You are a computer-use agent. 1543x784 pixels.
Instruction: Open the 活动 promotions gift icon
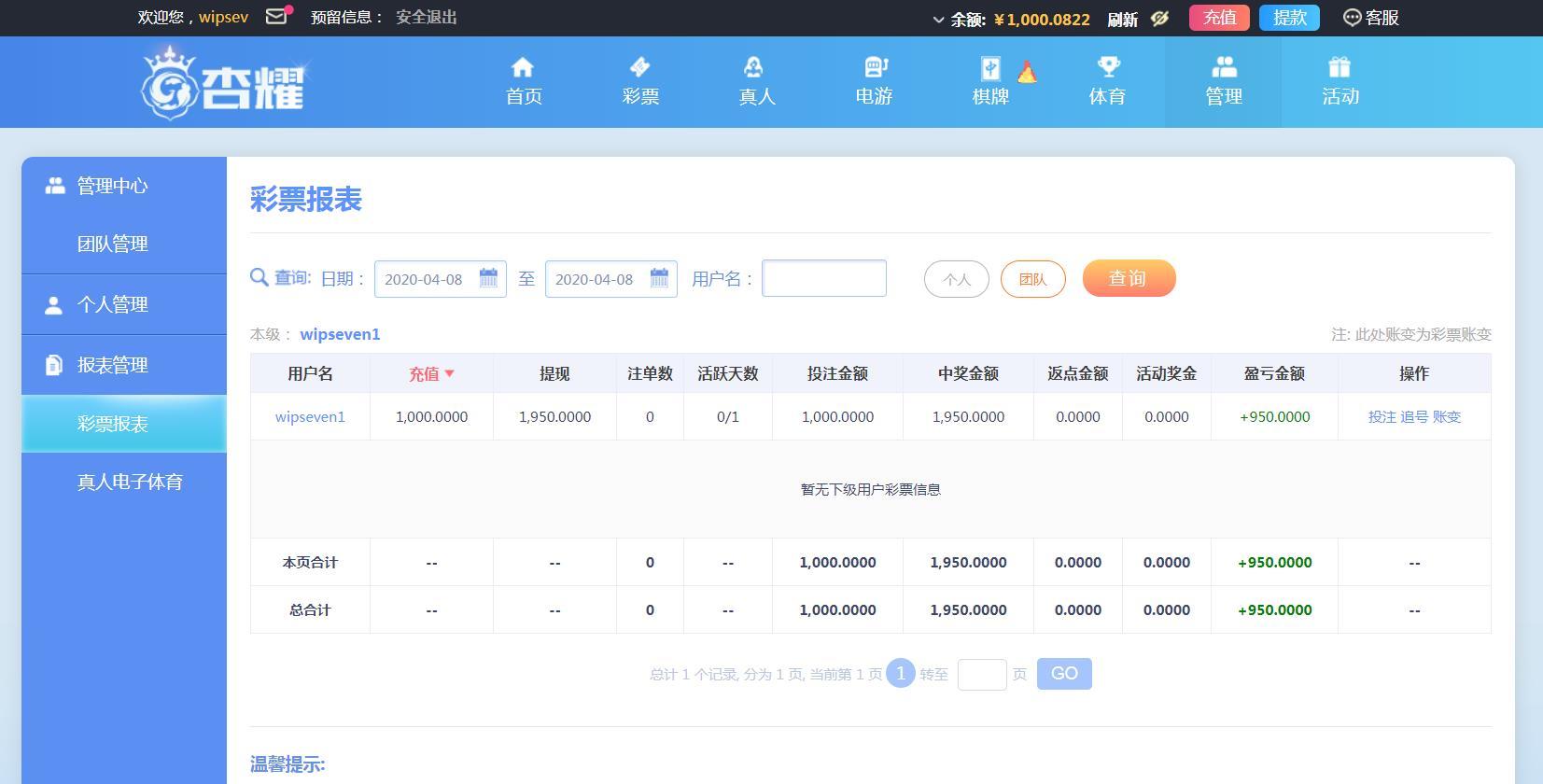tap(1340, 67)
